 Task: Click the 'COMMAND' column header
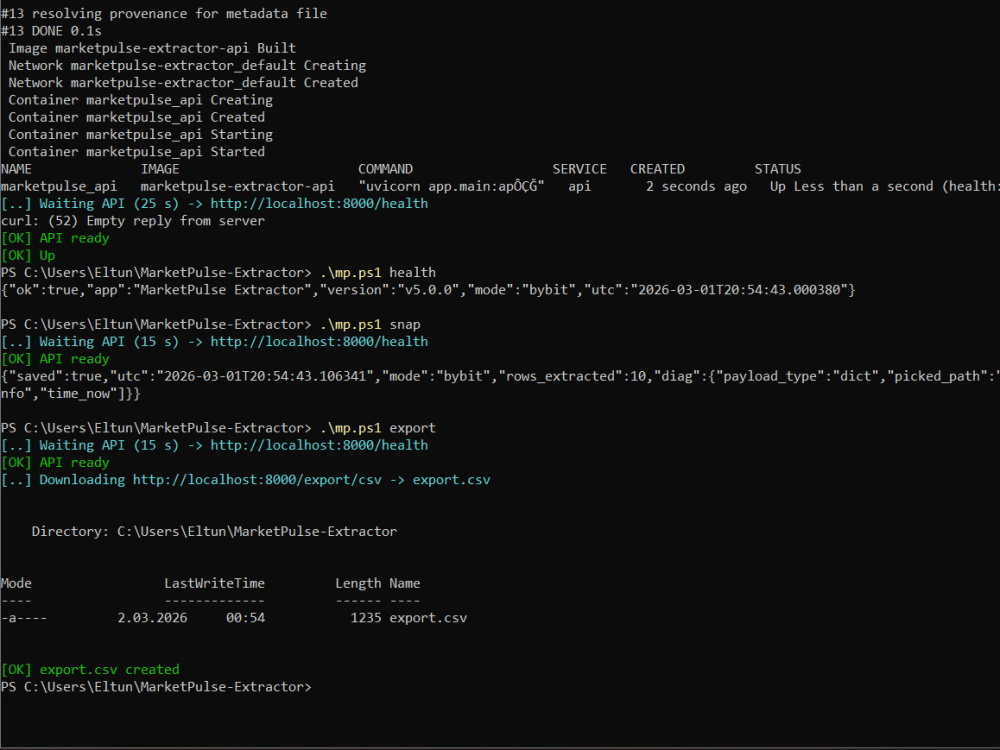click(385, 169)
